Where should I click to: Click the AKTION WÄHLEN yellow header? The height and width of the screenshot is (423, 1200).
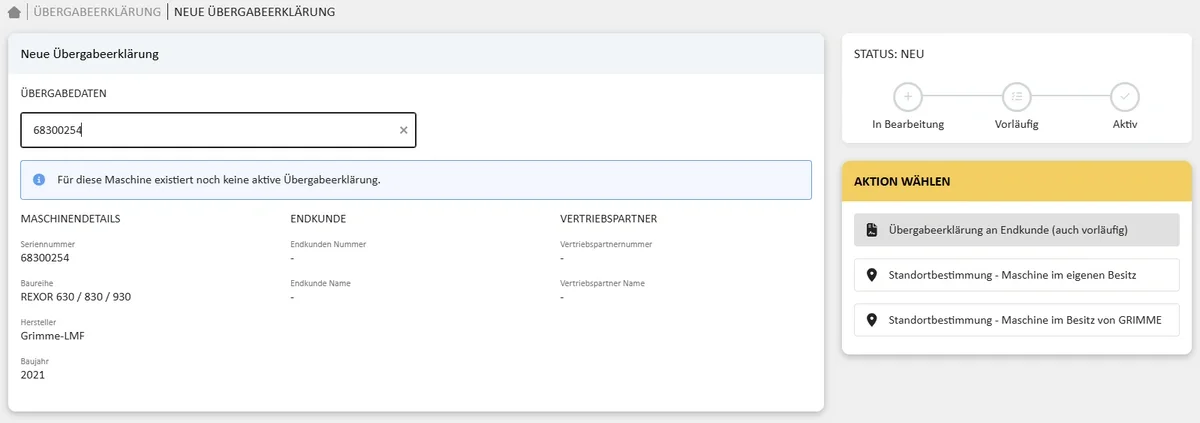coord(1016,181)
